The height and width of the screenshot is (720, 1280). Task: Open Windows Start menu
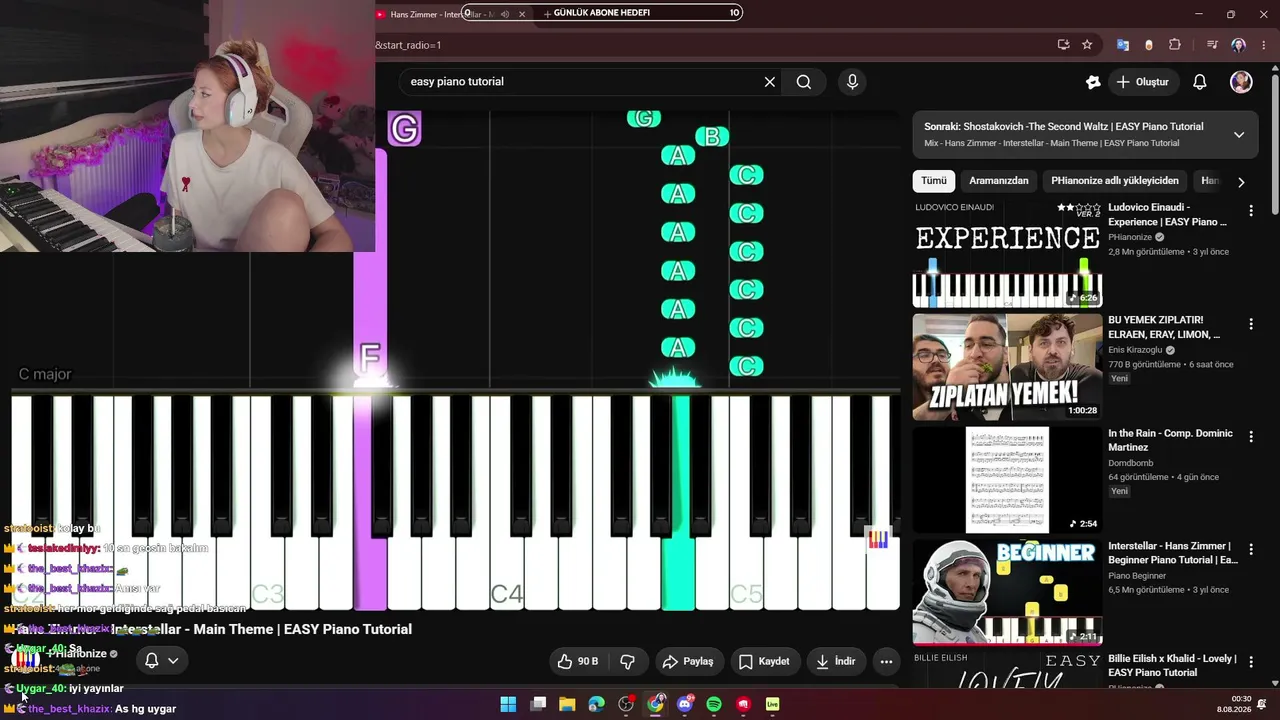pos(508,704)
